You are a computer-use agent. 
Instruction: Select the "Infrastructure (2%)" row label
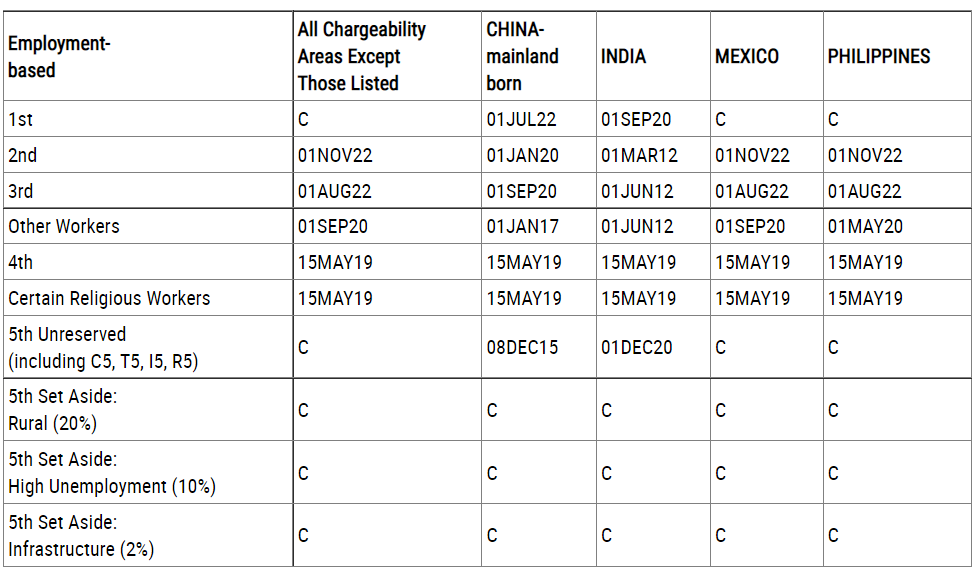[x=81, y=549]
